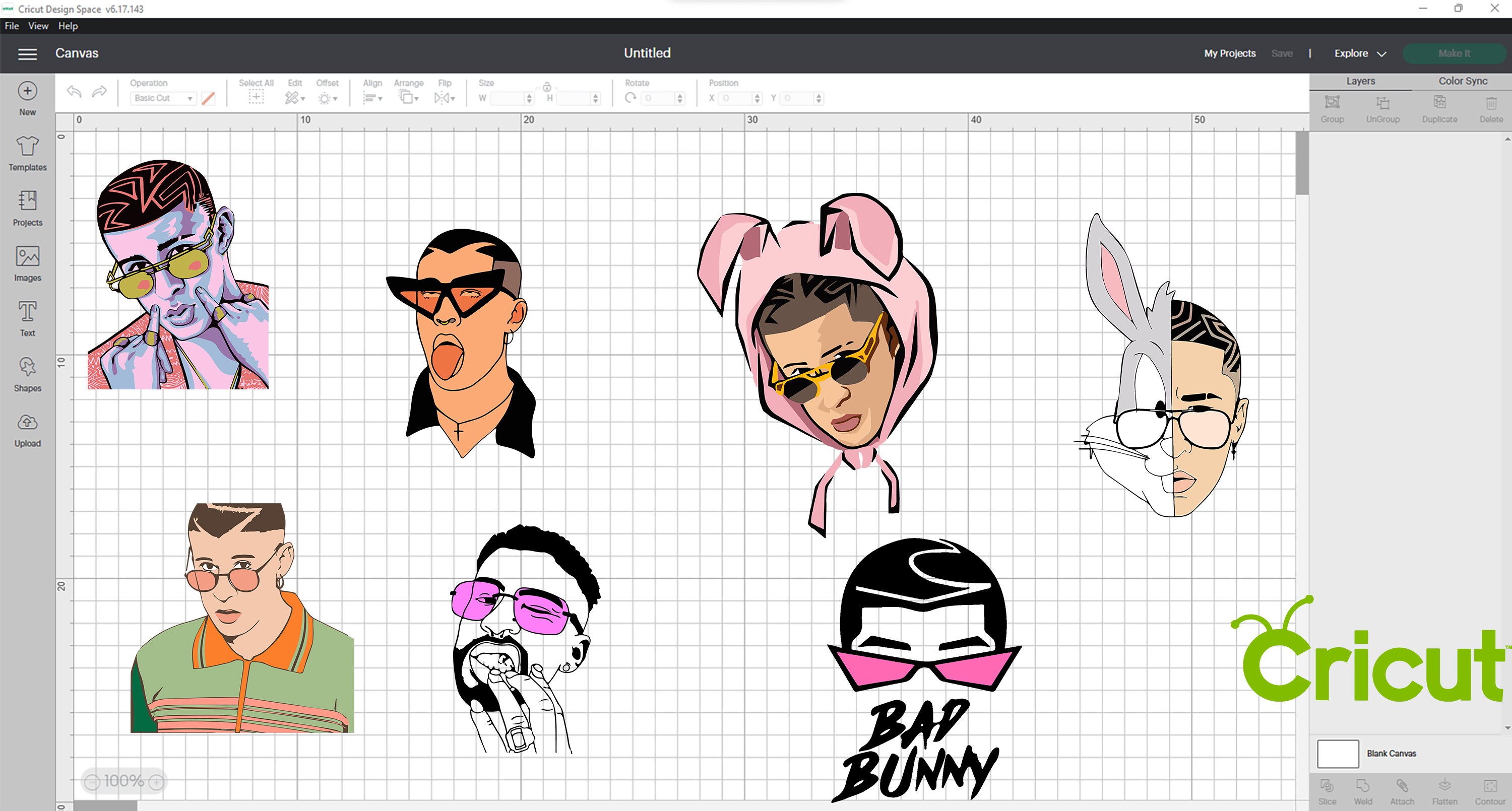Click the Width size field
This screenshot has height=811, width=1512.
(x=508, y=98)
